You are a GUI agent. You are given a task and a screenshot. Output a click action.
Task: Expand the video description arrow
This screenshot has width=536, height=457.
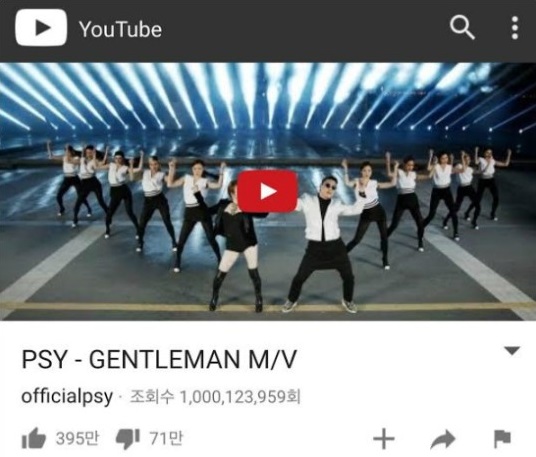tap(512, 351)
